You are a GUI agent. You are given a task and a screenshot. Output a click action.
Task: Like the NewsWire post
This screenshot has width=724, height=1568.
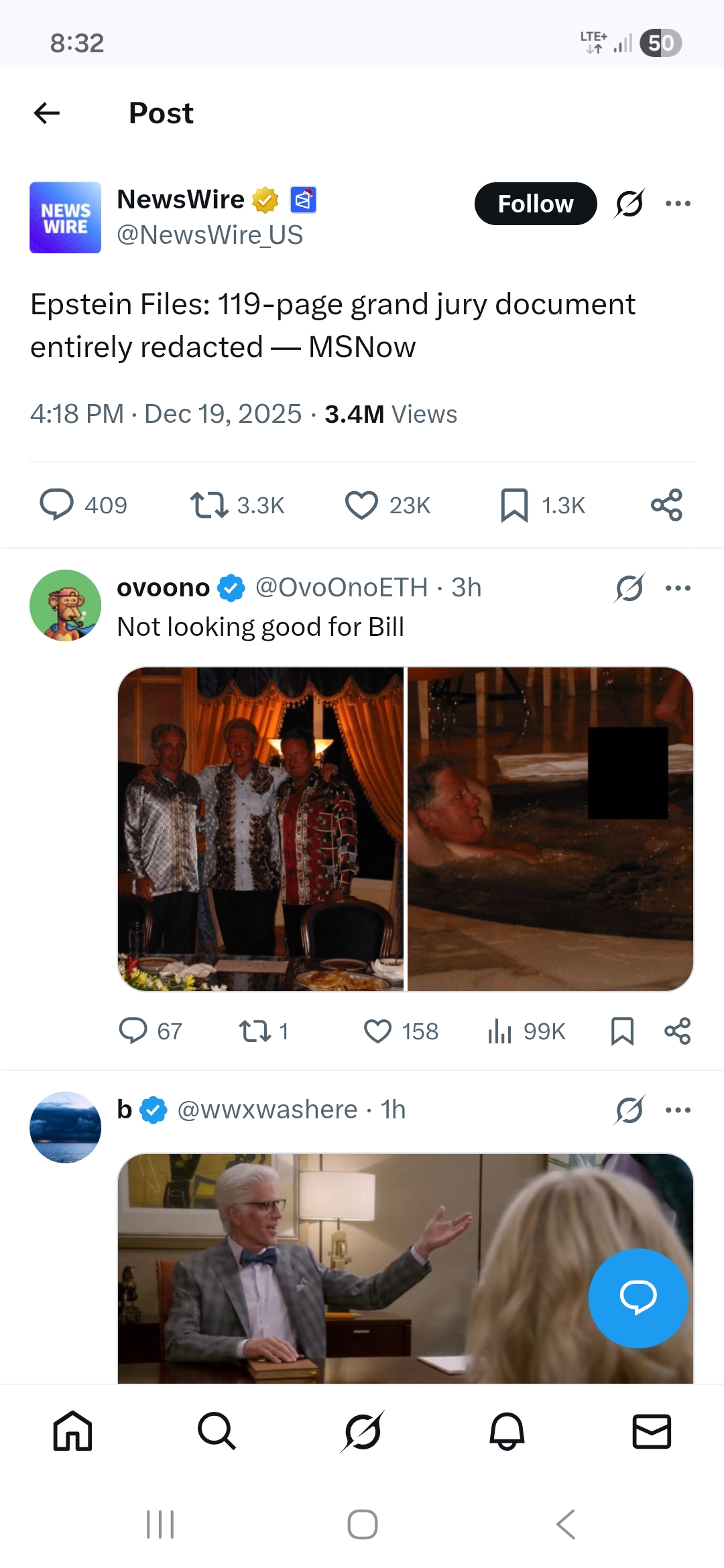point(361,506)
